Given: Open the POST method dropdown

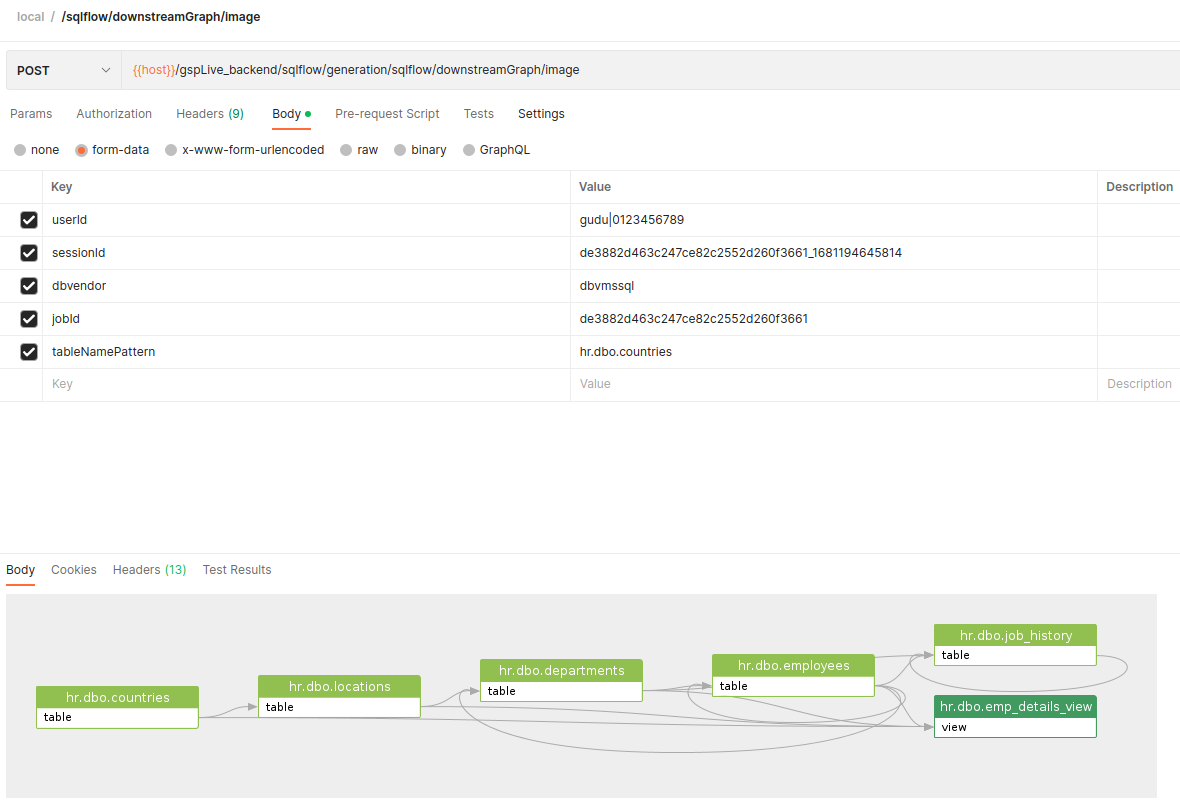Looking at the screenshot, I should click(63, 70).
